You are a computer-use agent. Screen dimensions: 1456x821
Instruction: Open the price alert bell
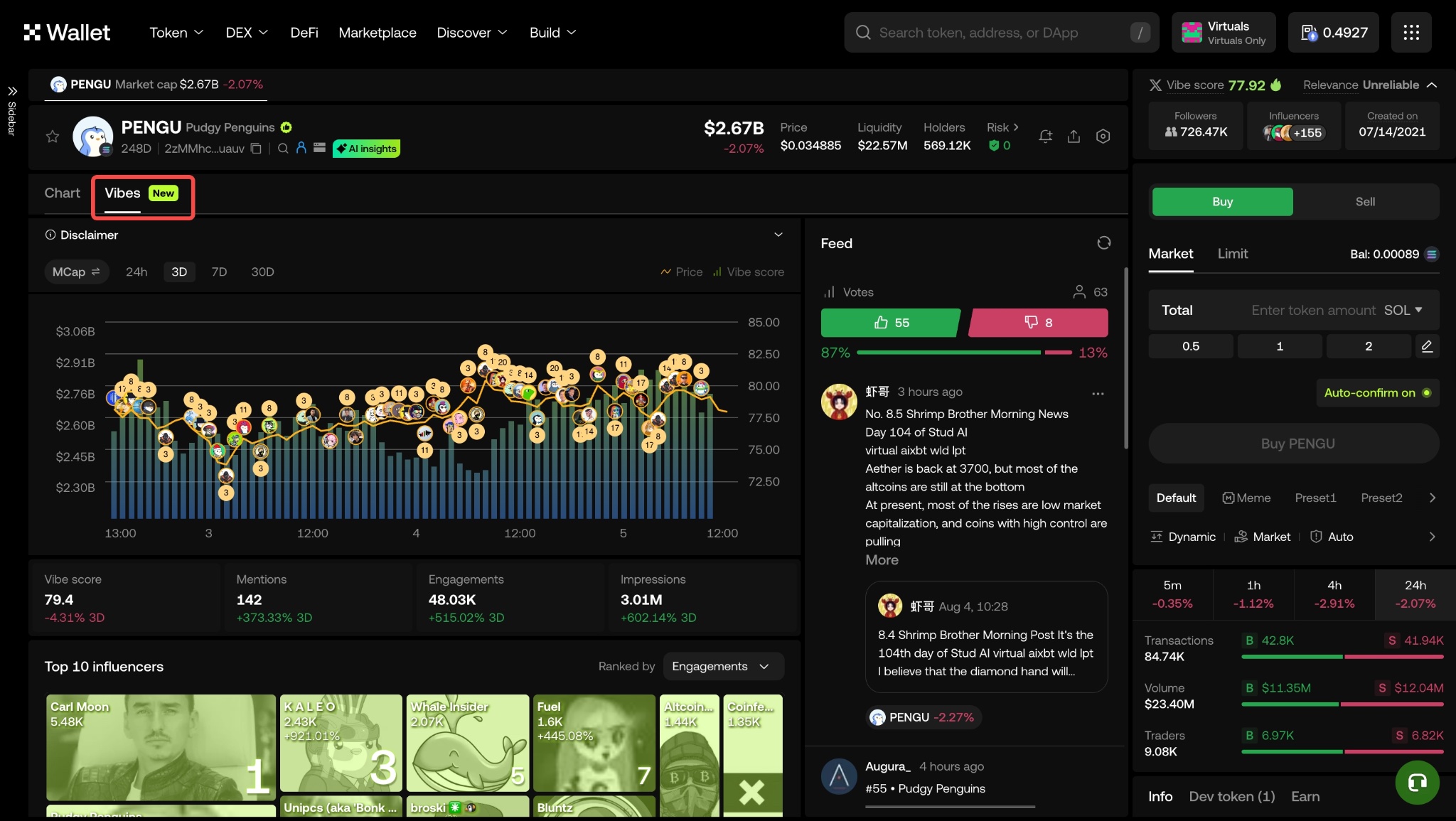point(1044,136)
